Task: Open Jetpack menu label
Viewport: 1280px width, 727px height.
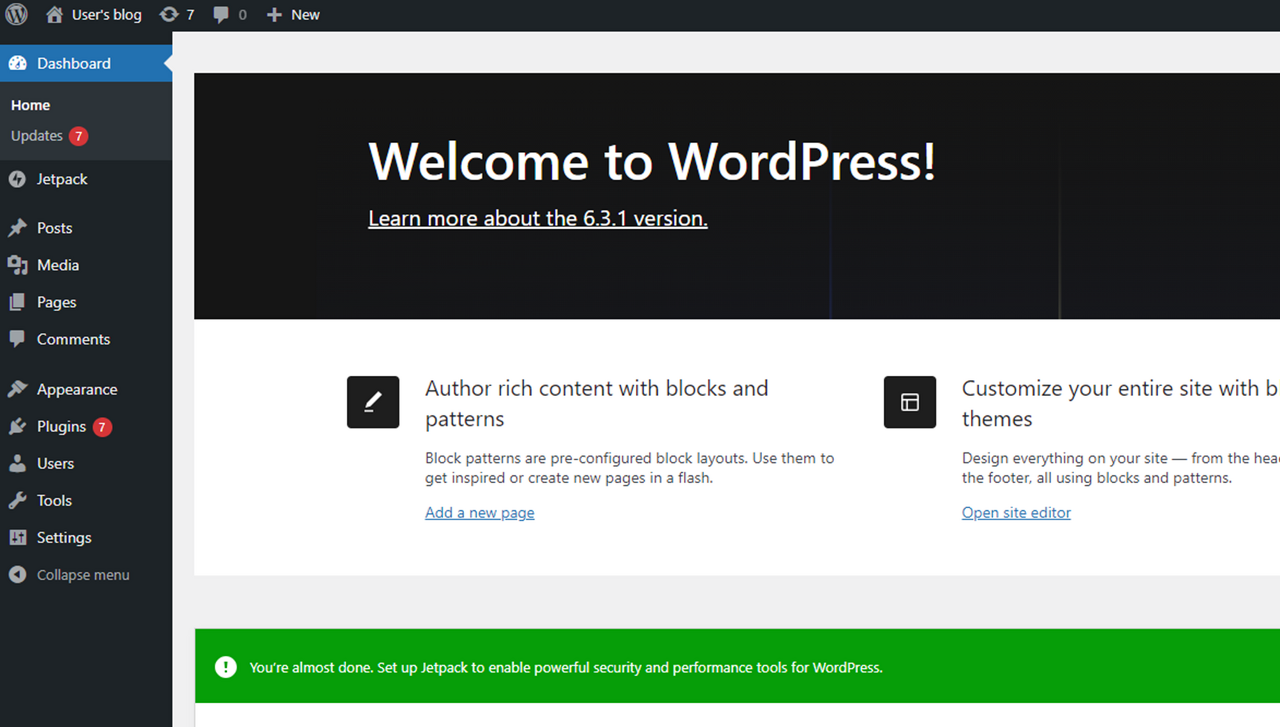Action: tap(62, 179)
